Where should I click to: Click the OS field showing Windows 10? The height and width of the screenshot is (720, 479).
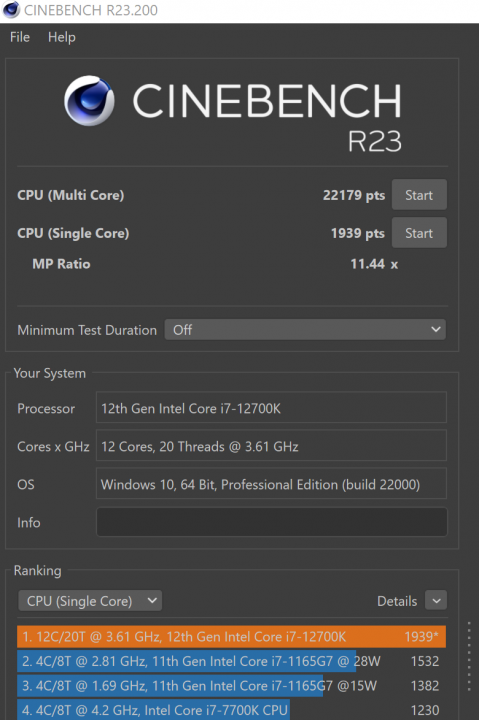[x=271, y=484]
